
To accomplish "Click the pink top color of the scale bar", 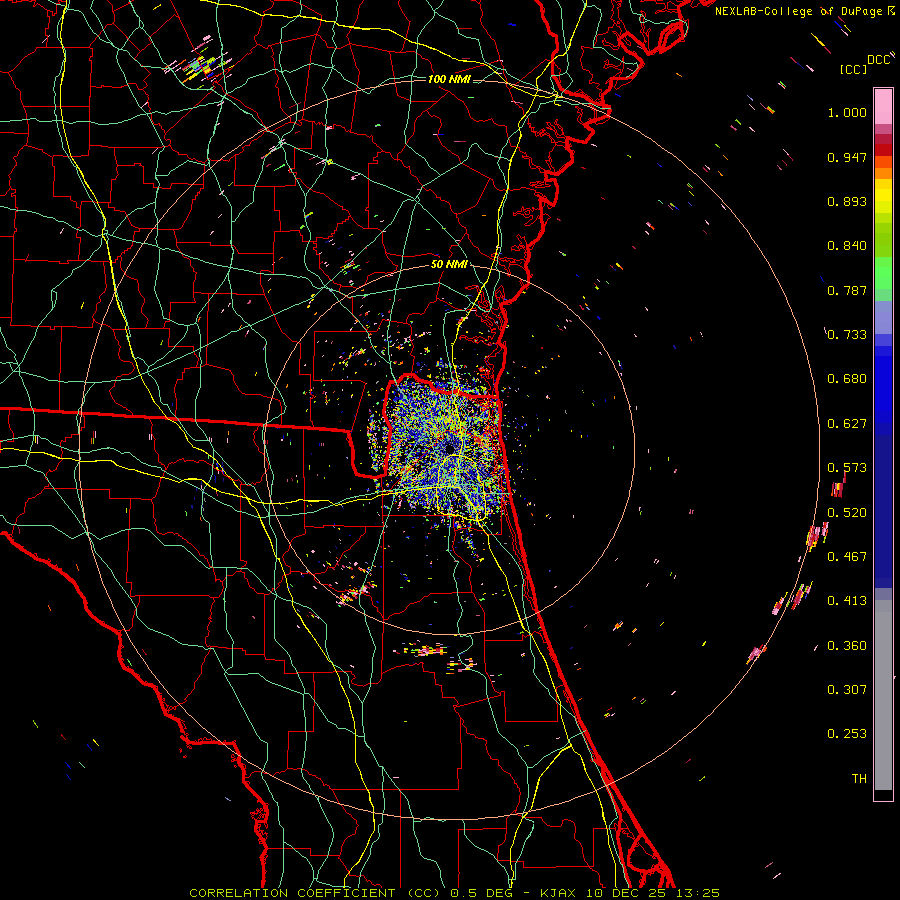I will [x=883, y=106].
